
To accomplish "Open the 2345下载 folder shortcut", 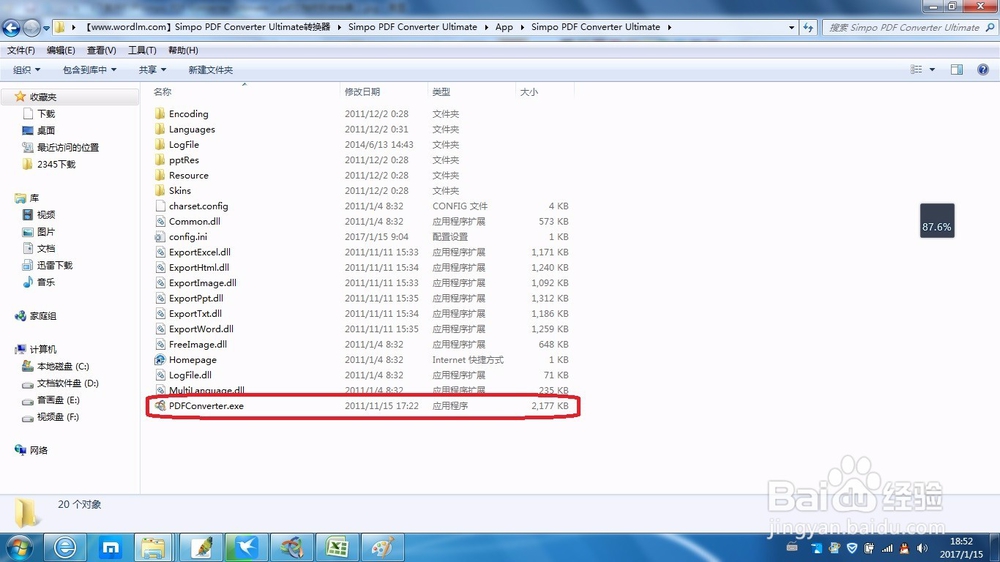I will click(x=56, y=164).
